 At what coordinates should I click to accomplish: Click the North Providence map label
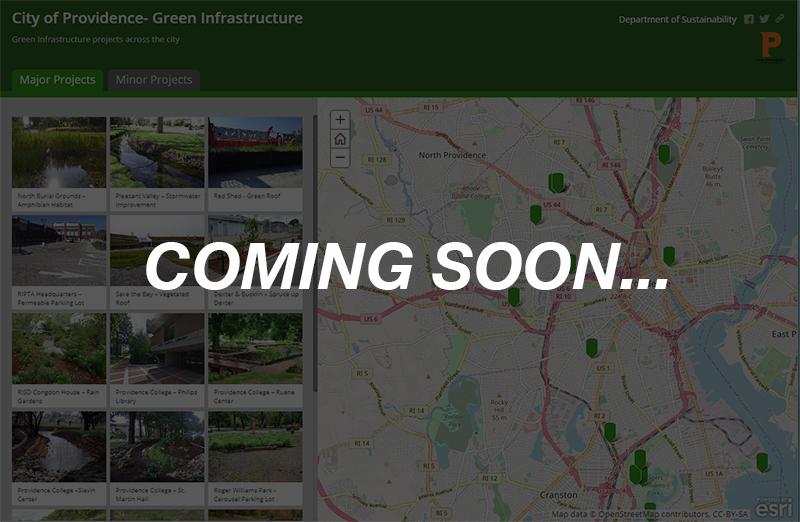point(452,155)
